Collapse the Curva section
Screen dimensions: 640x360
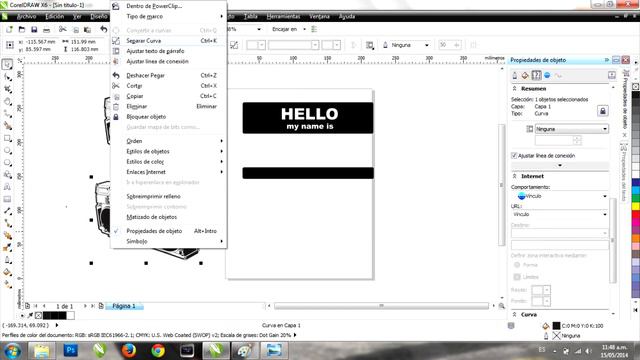click(x=514, y=315)
